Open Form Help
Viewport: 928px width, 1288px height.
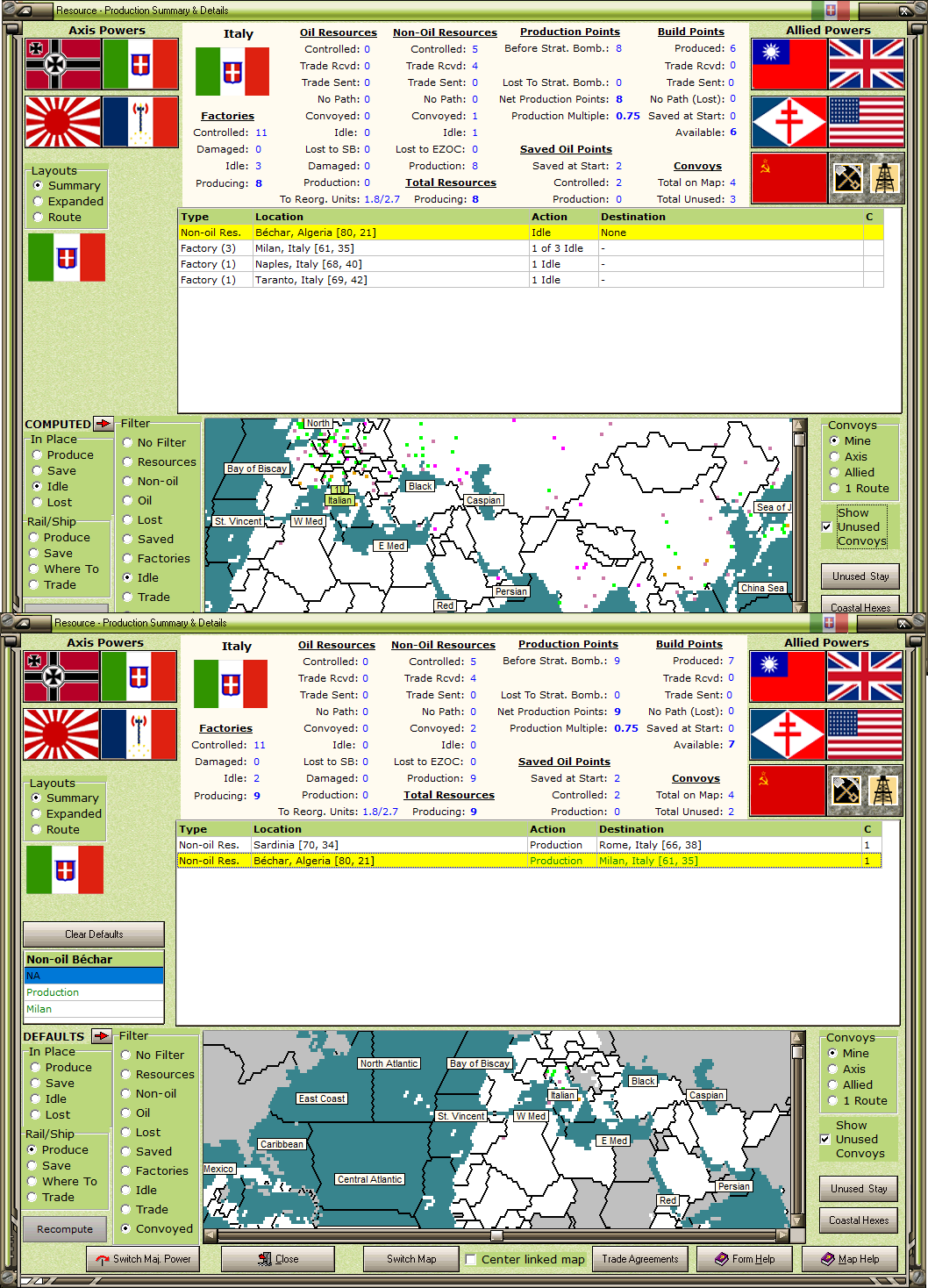click(x=745, y=1259)
